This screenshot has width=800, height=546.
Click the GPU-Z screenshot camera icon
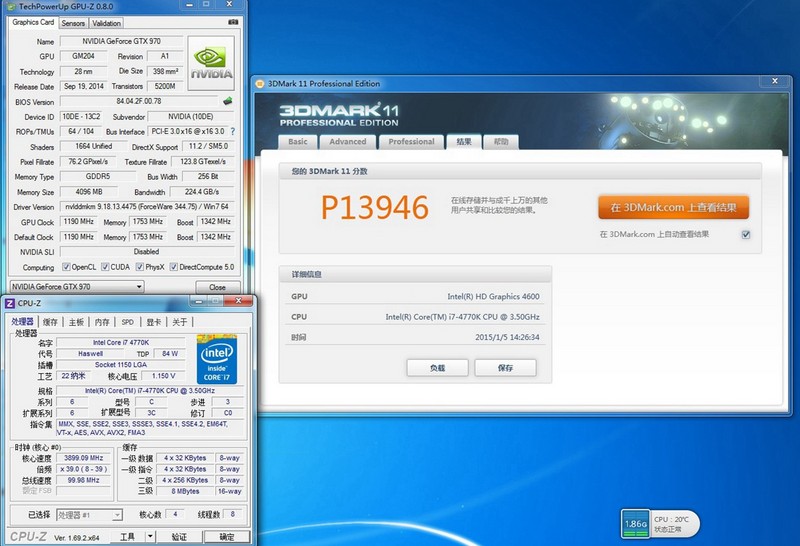coord(233,22)
